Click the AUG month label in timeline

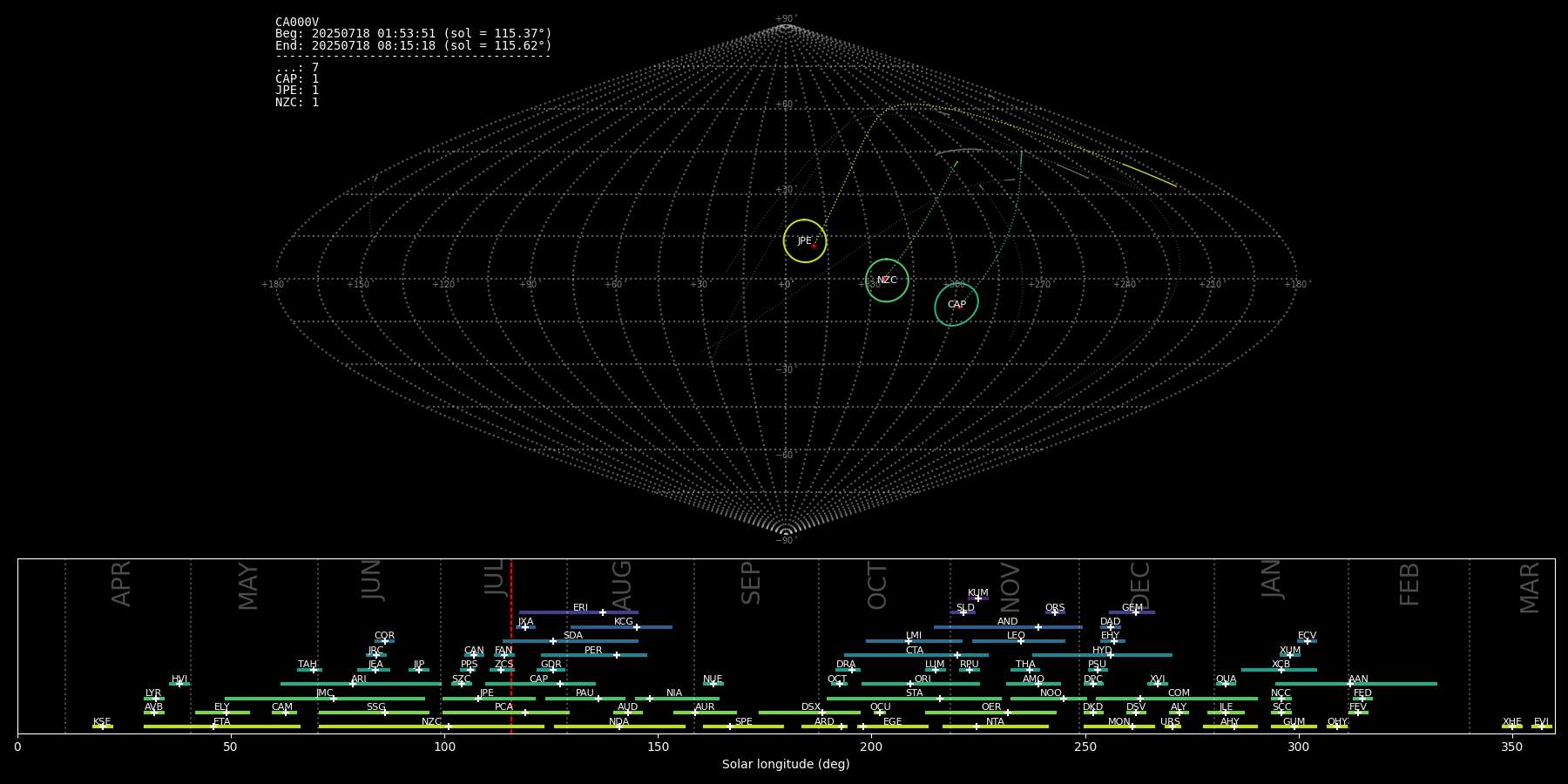(x=621, y=585)
